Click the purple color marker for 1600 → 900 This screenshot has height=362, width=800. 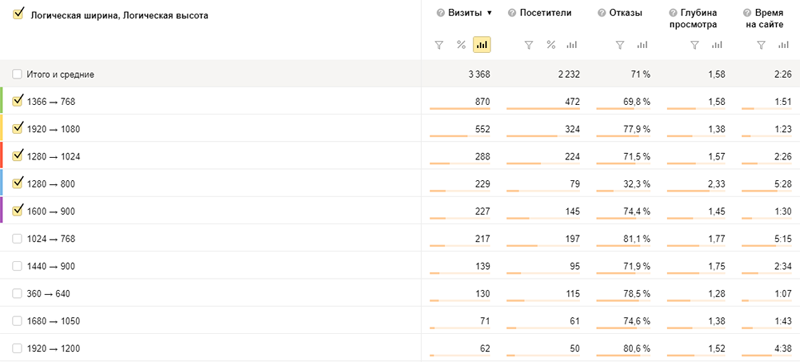(2, 210)
